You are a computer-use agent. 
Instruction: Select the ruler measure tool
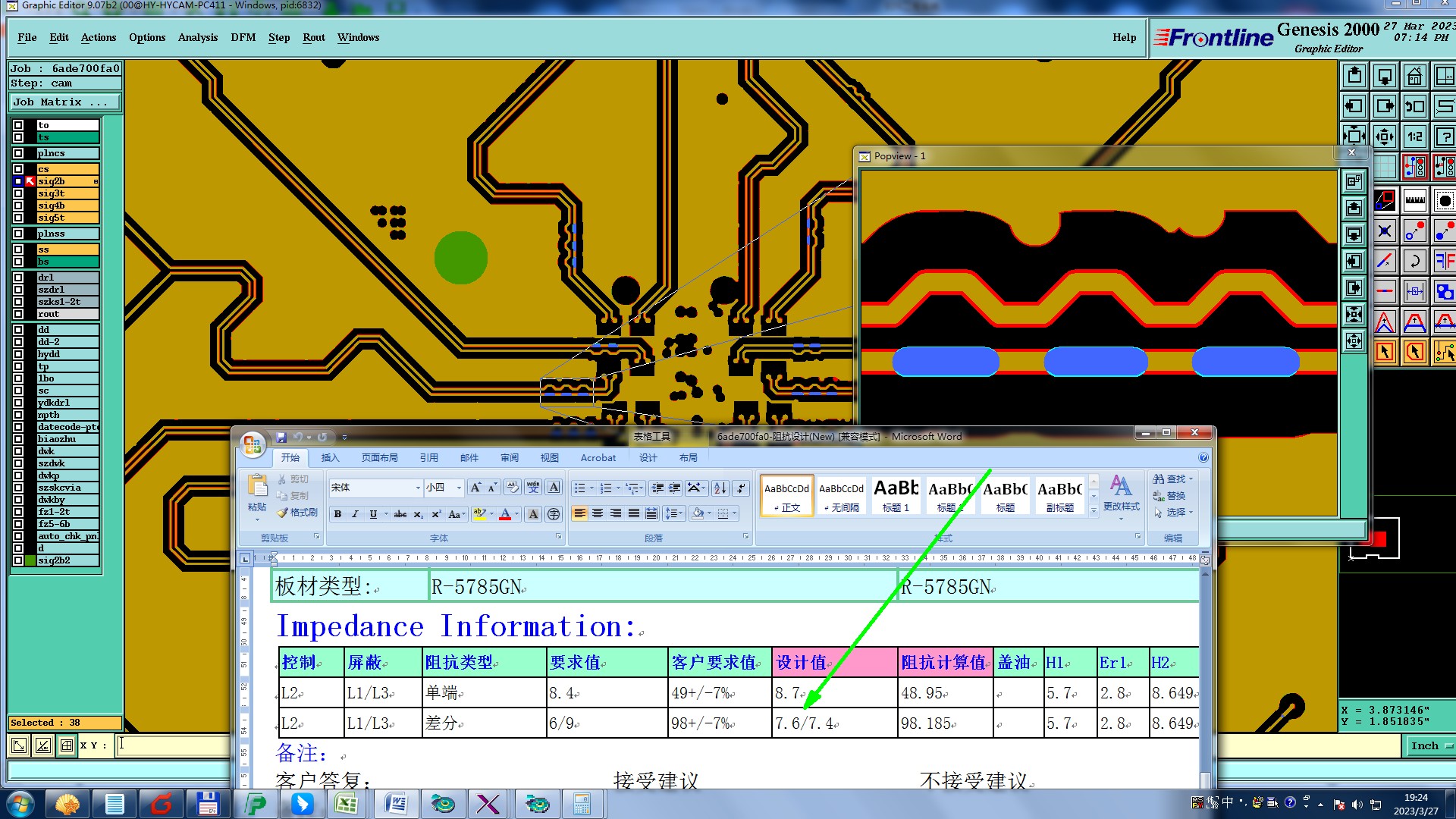click(1414, 201)
